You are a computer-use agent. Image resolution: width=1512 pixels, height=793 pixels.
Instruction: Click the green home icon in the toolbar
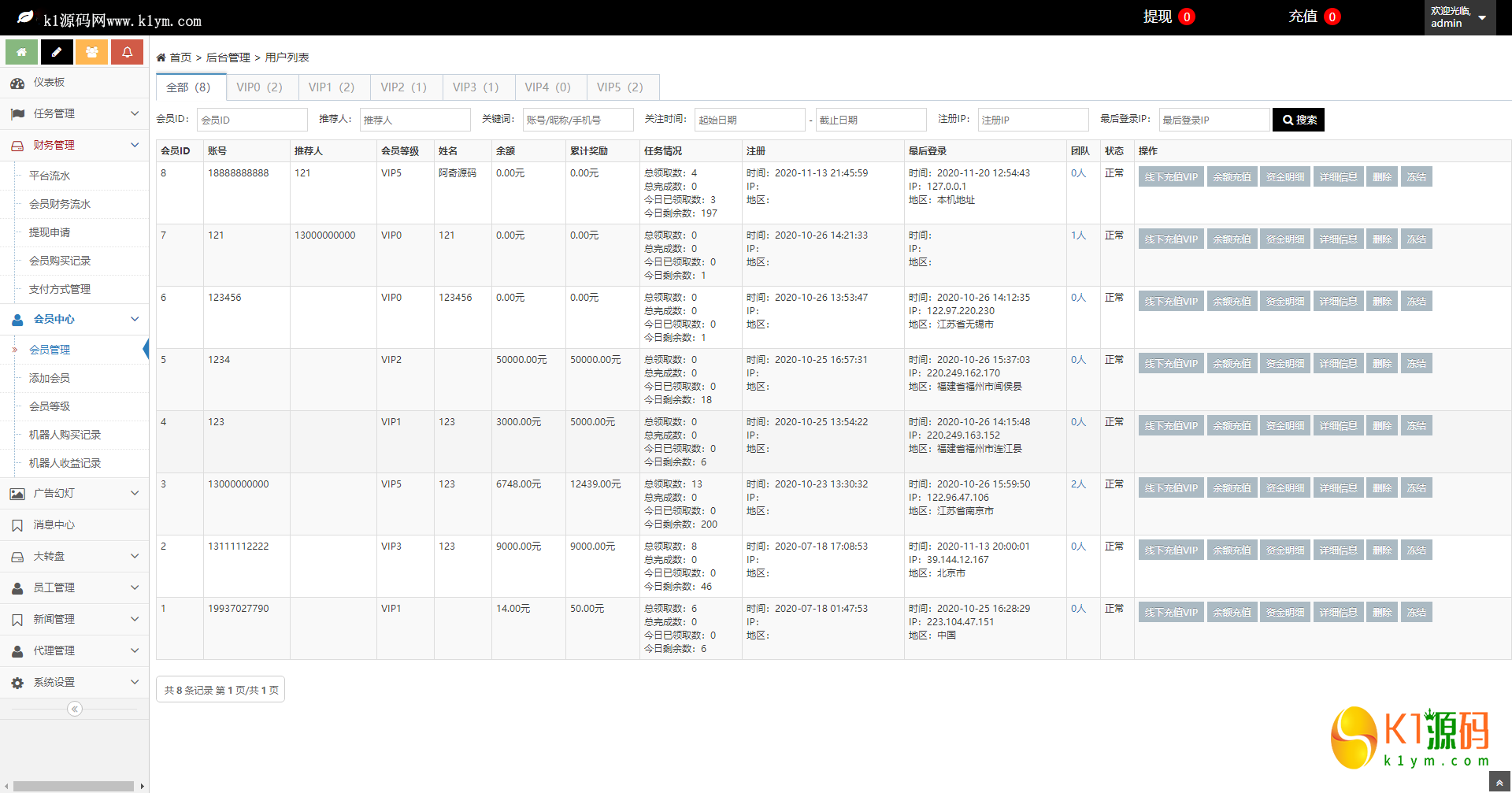20,51
